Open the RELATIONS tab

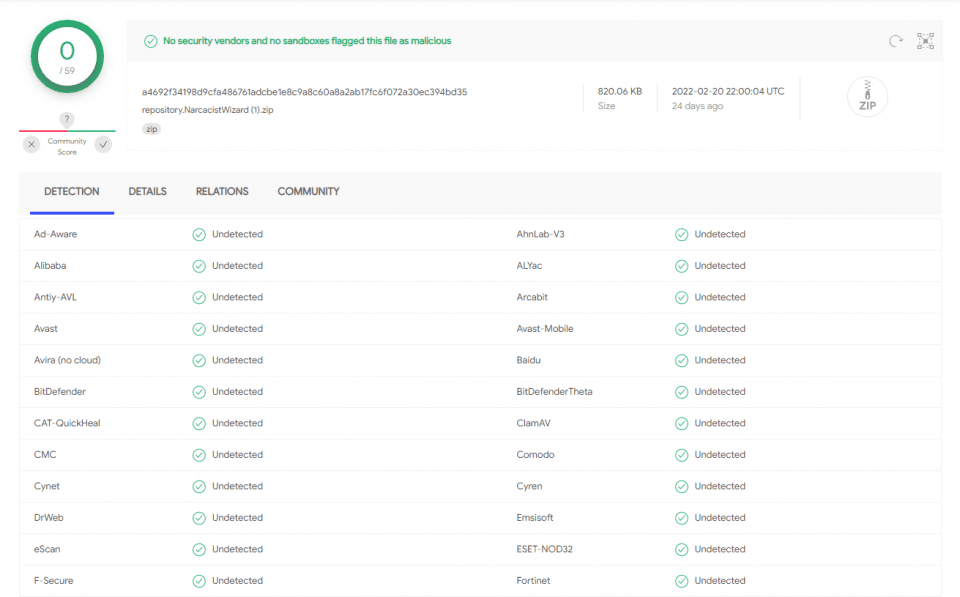click(x=222, y=192)
